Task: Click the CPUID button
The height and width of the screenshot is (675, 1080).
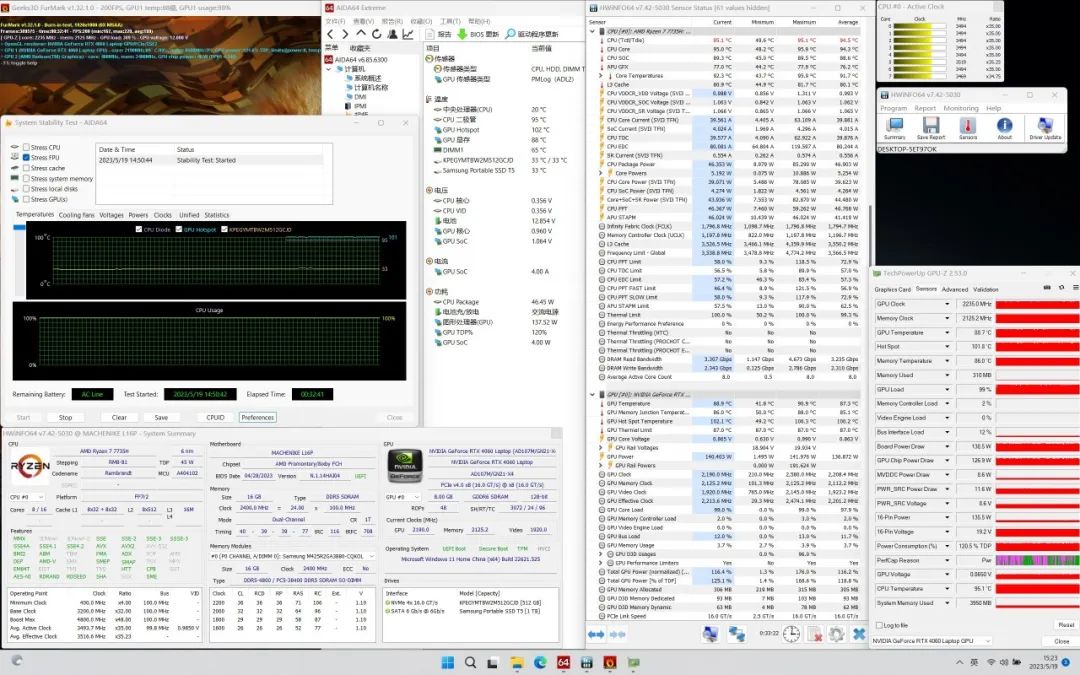Action: (x=216, y=417)
